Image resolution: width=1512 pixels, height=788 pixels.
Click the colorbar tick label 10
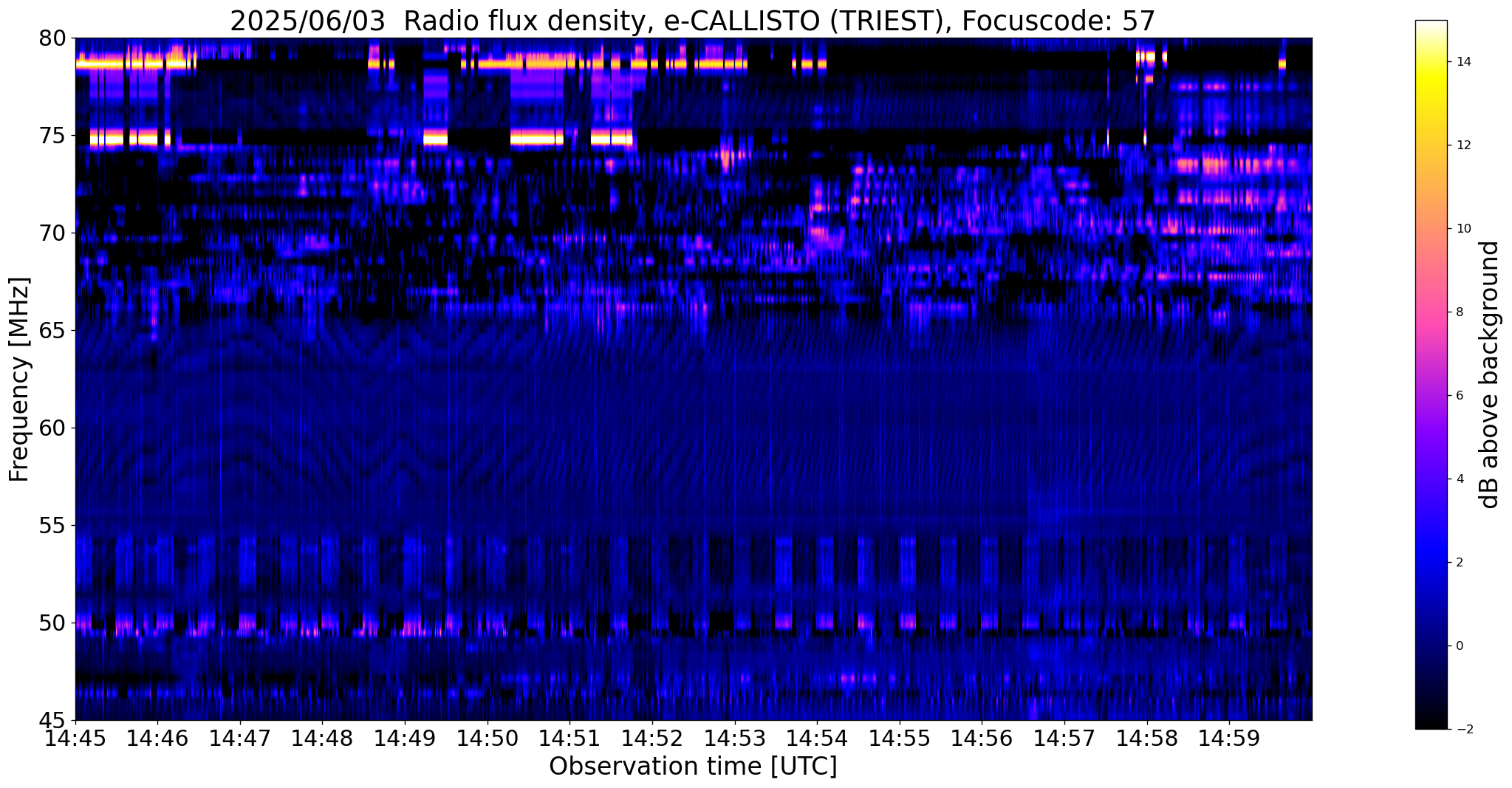1463,229
